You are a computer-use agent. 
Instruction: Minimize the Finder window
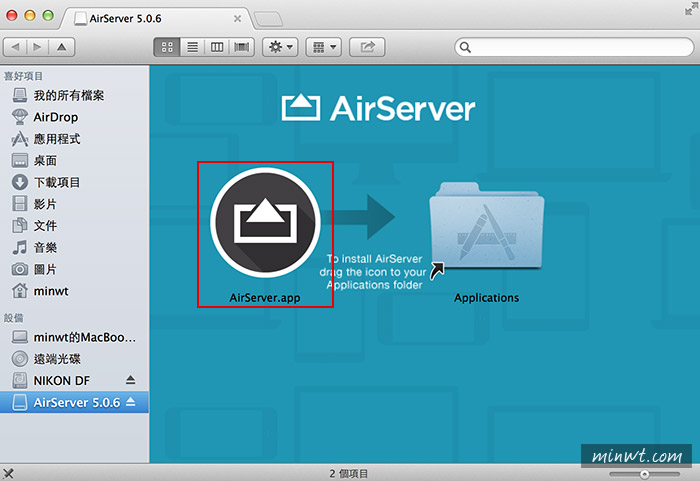coord(30,16)
